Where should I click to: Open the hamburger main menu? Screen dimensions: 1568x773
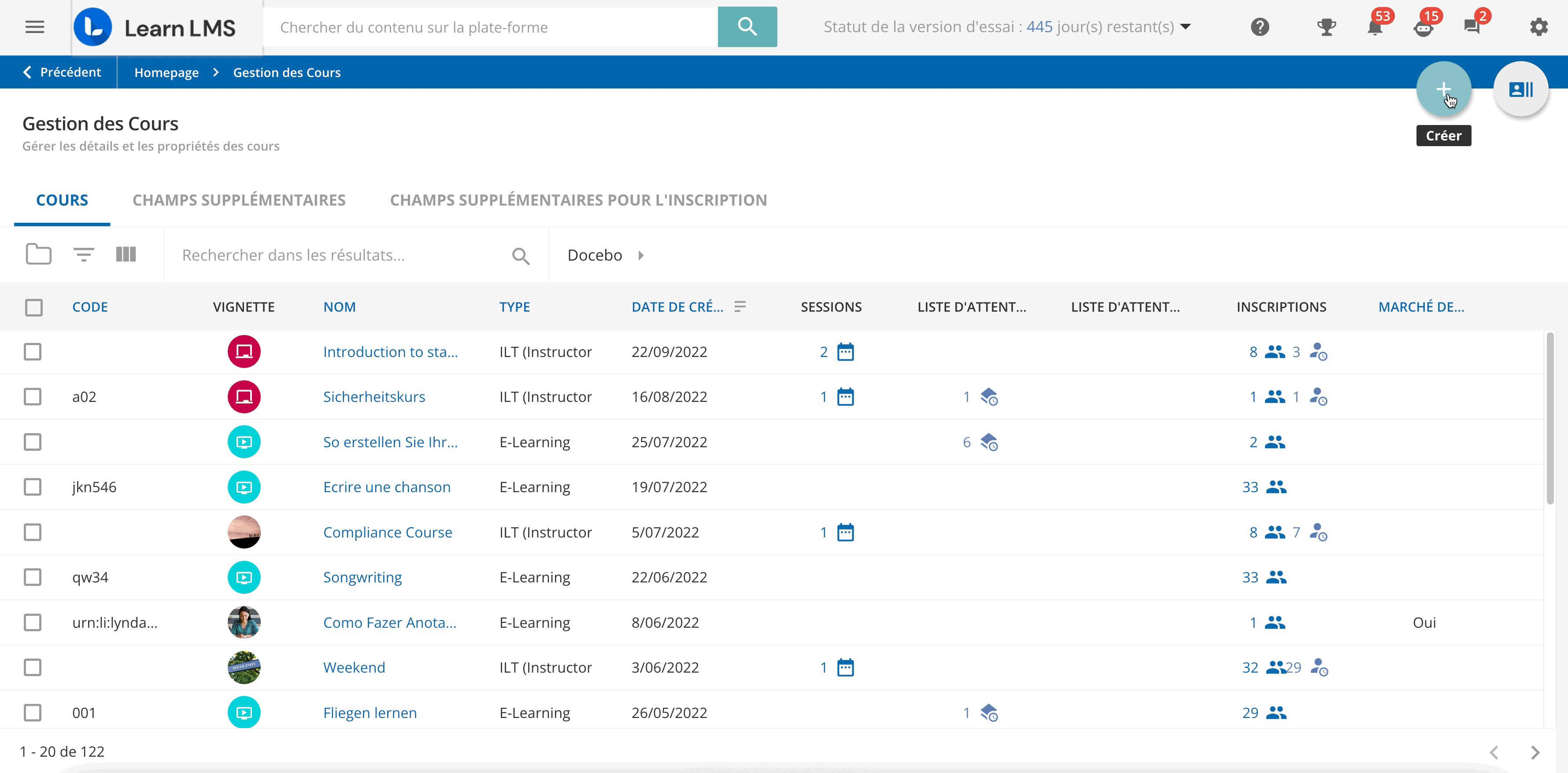click(35, 27)
